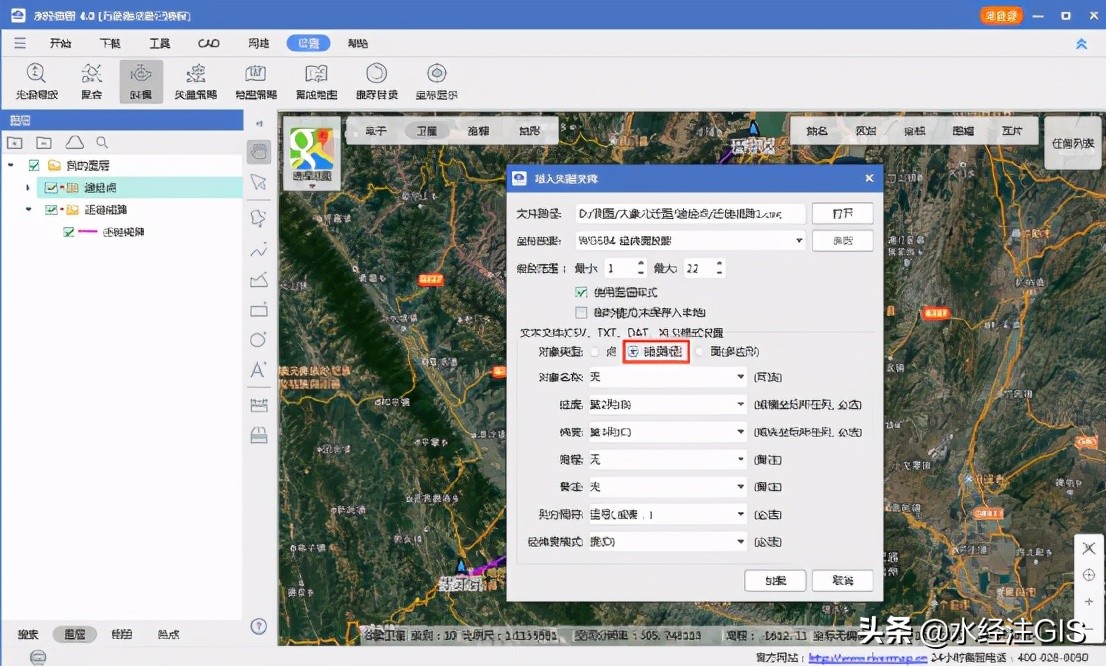Screen dimensions: 1106x666
Task: Click the orange login button
Action: pyautogui.click(x=1001, y=16)
